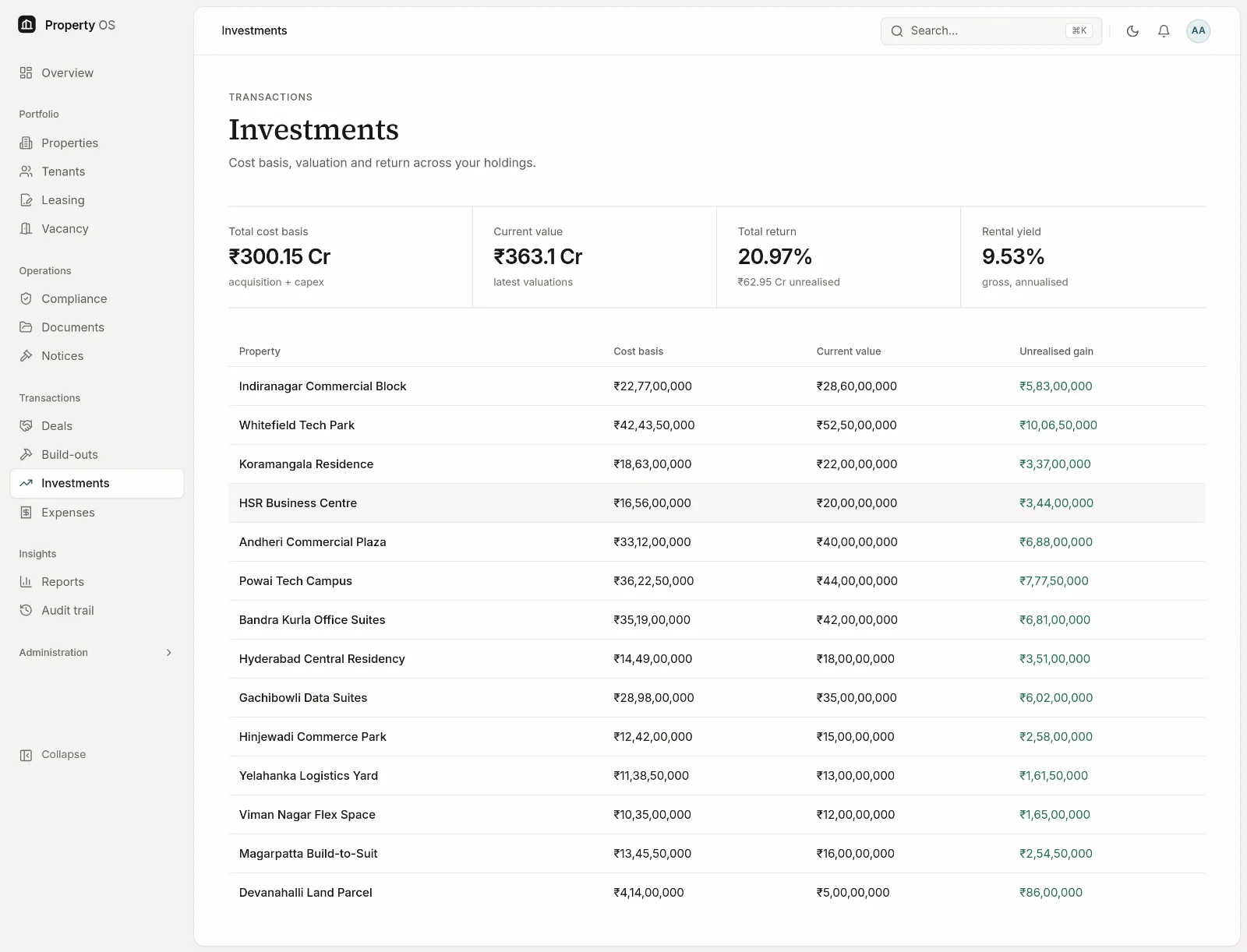This screenshot has height=952, width=1247.
Task: Open the Audit trail link
Action: 97,611
